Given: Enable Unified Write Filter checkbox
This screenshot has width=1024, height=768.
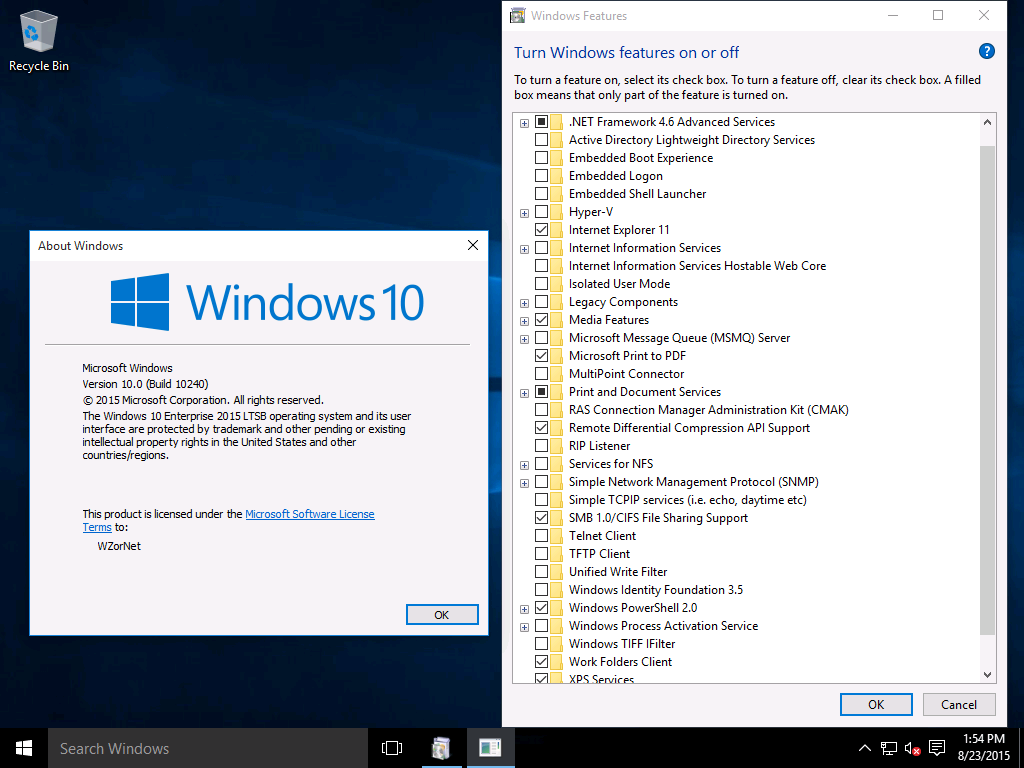Looking at the screenshot, I should tap(541, 571).
